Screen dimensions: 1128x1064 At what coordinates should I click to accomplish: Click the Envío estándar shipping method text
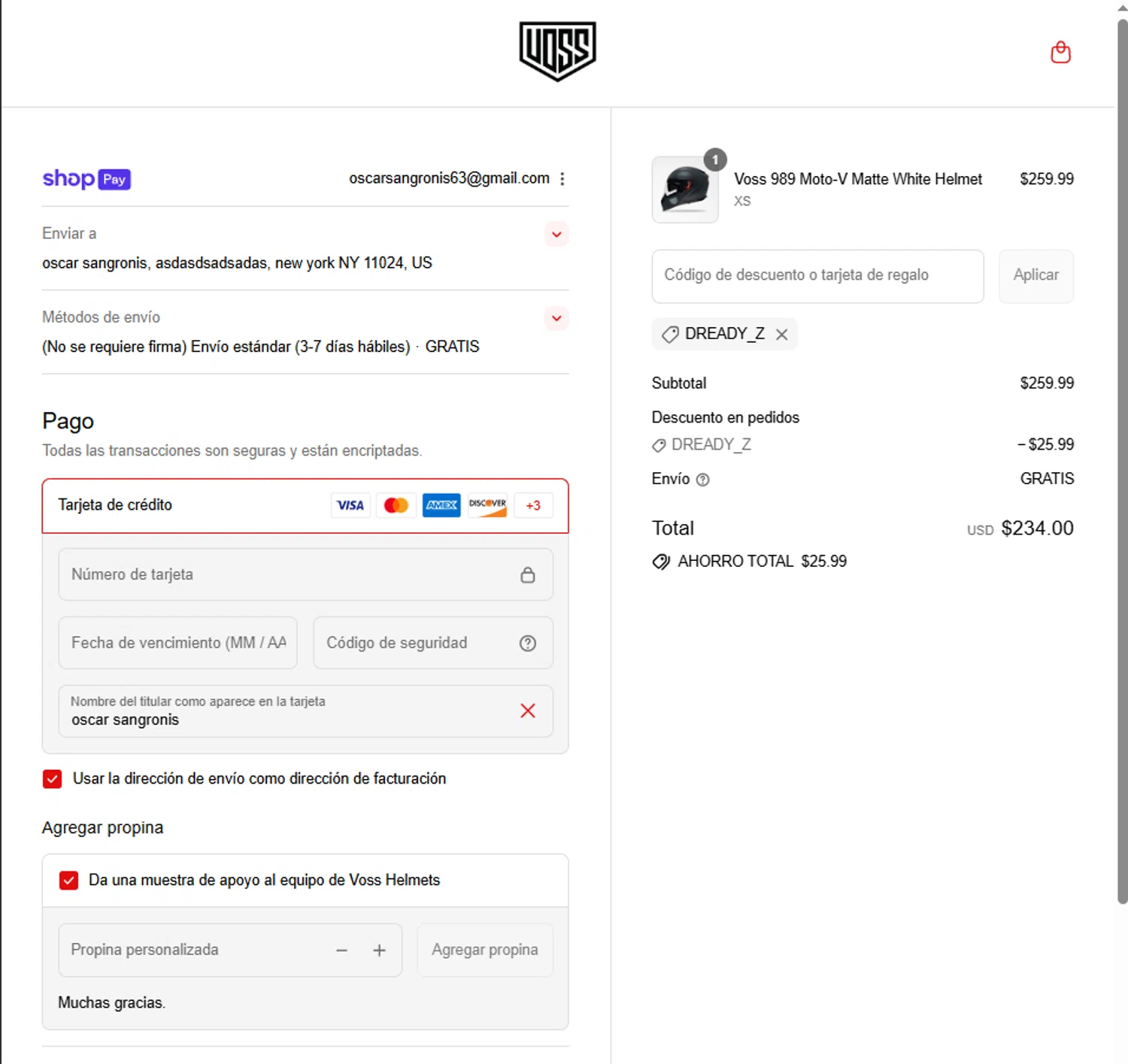click(x=260, y=347)
